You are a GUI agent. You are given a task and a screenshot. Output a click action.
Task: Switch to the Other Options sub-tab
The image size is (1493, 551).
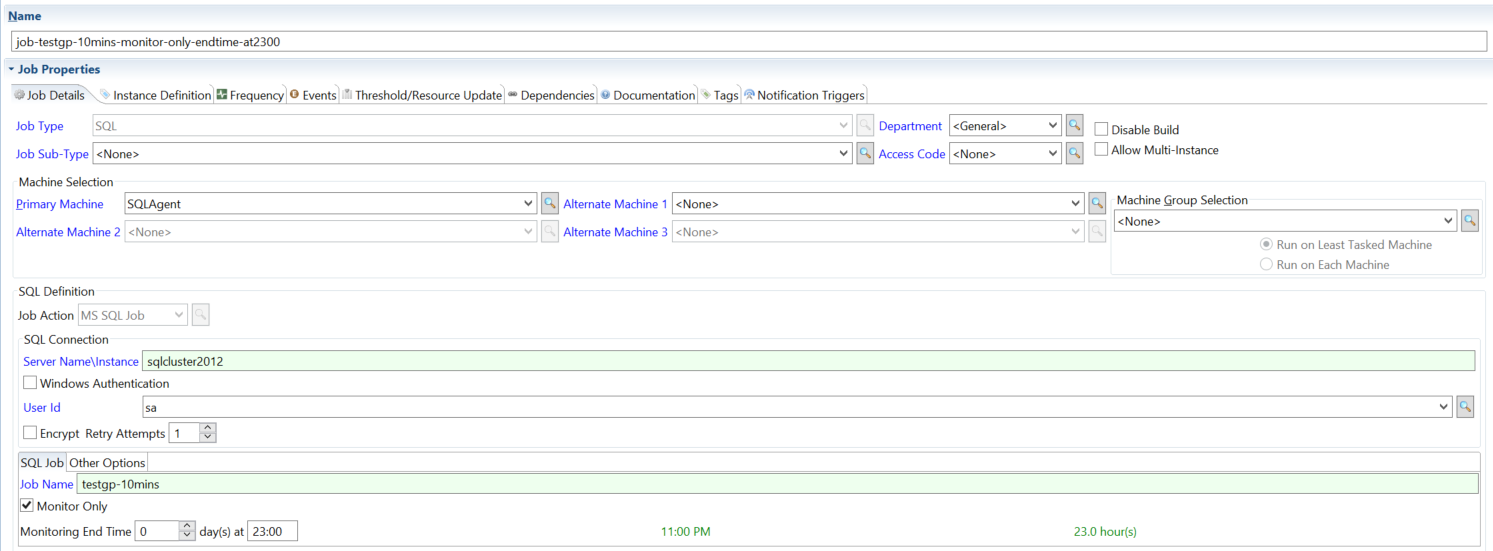107,462
